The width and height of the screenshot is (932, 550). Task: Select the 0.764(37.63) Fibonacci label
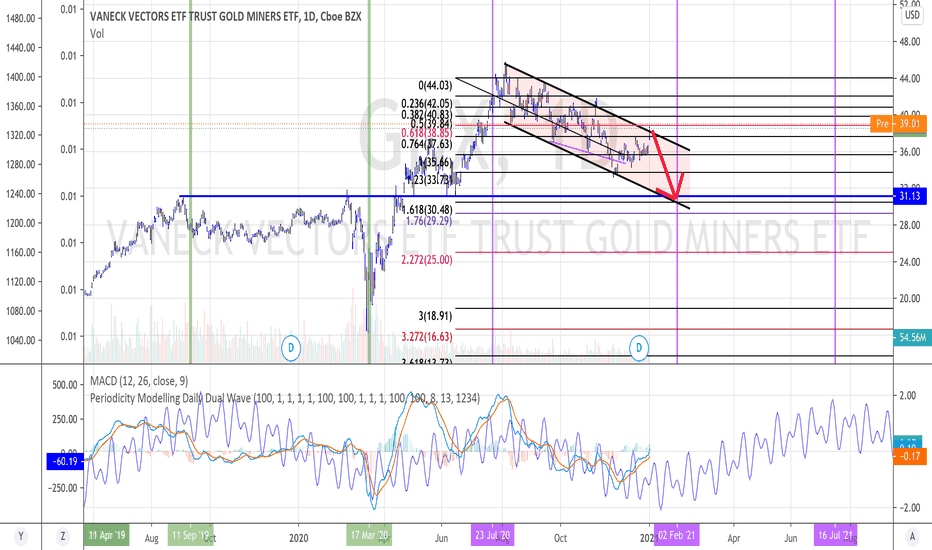click(427, 144)
